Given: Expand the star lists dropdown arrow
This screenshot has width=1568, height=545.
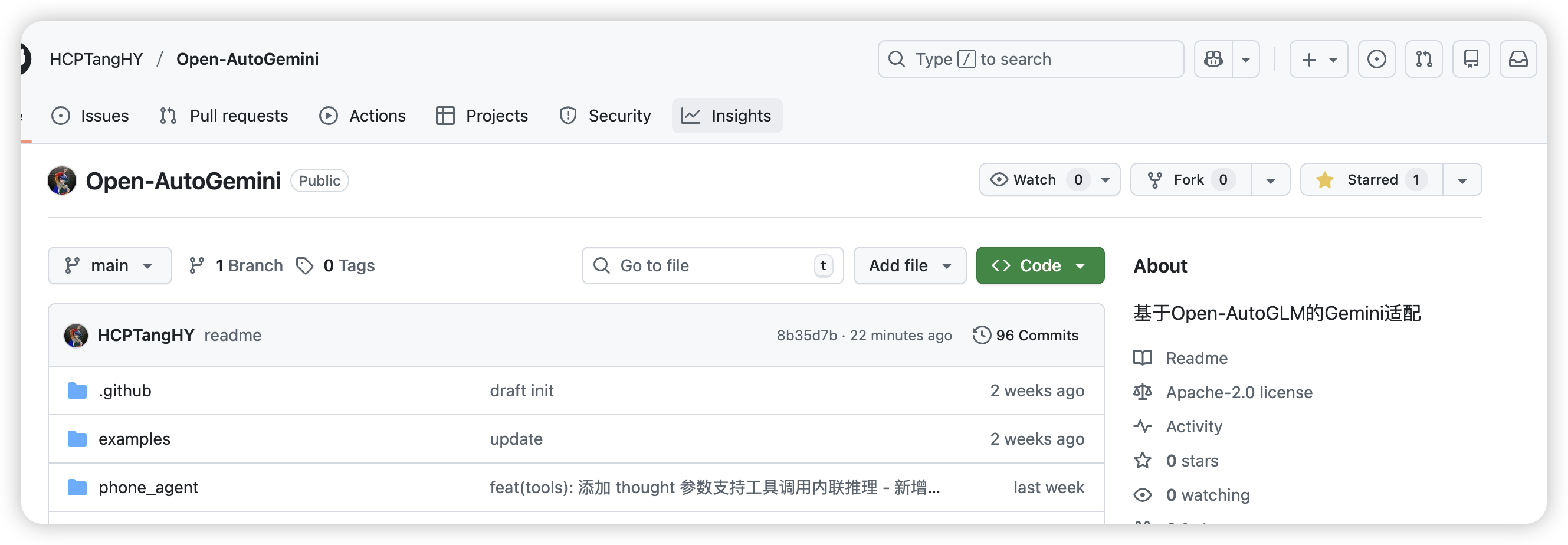Looking at the screenshot, I should [x=1462, y=180].
